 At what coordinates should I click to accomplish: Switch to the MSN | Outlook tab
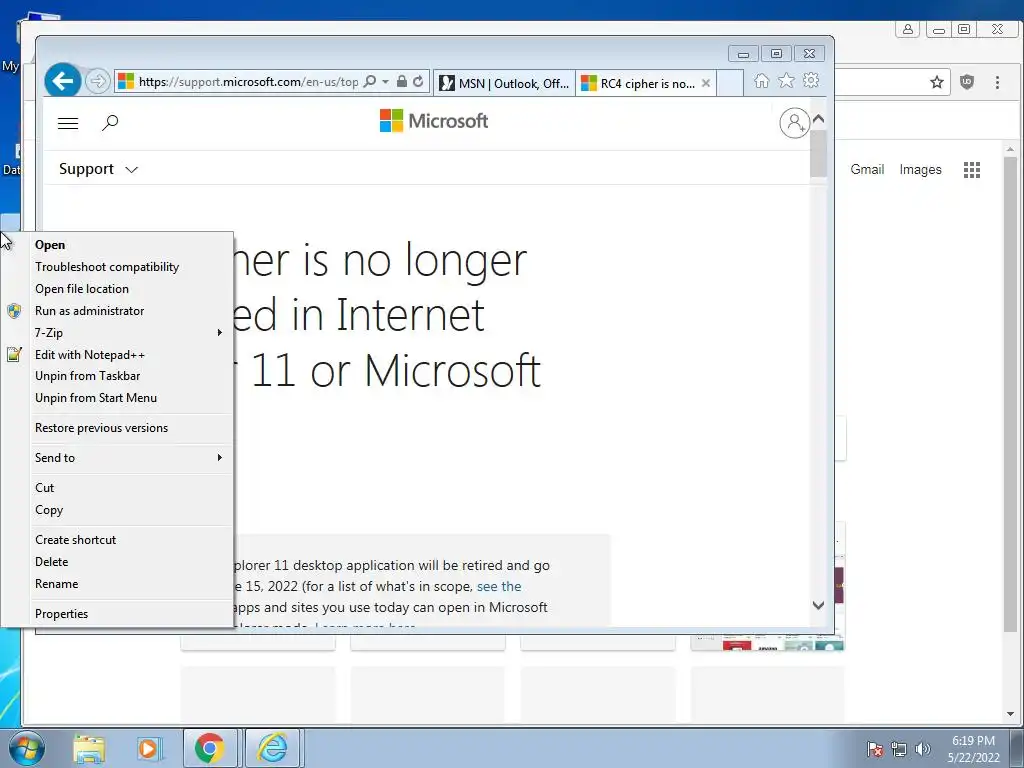click(504, 83)
